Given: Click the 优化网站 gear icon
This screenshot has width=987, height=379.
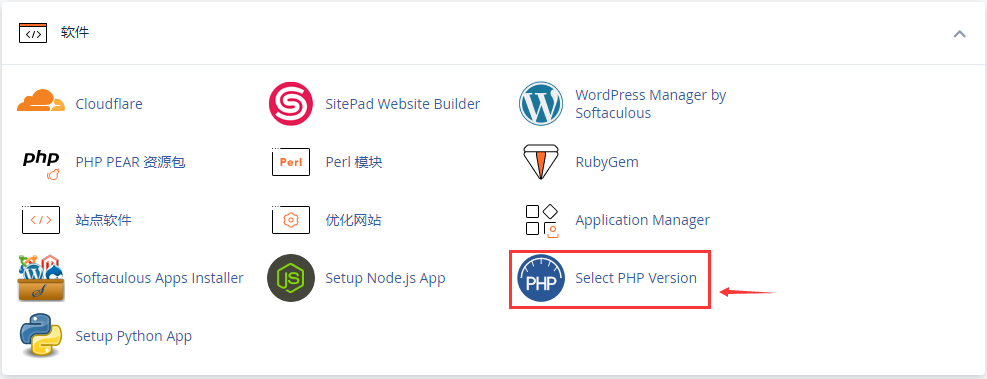Looking at the screenshot, I should click(291, 220).
